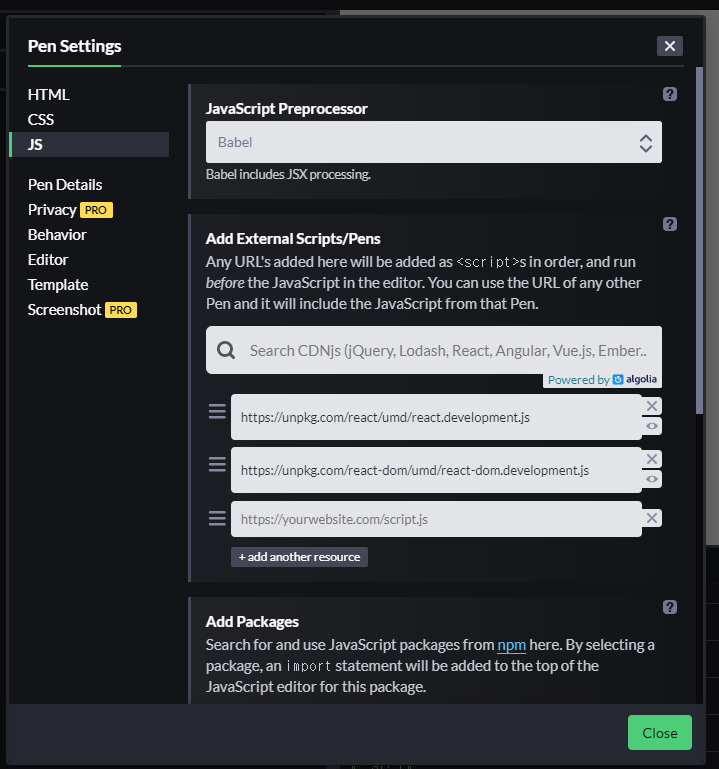The height and width of the screenshot is (769, 719).
Task: Click the green Close button
Action: coord(660,733)
